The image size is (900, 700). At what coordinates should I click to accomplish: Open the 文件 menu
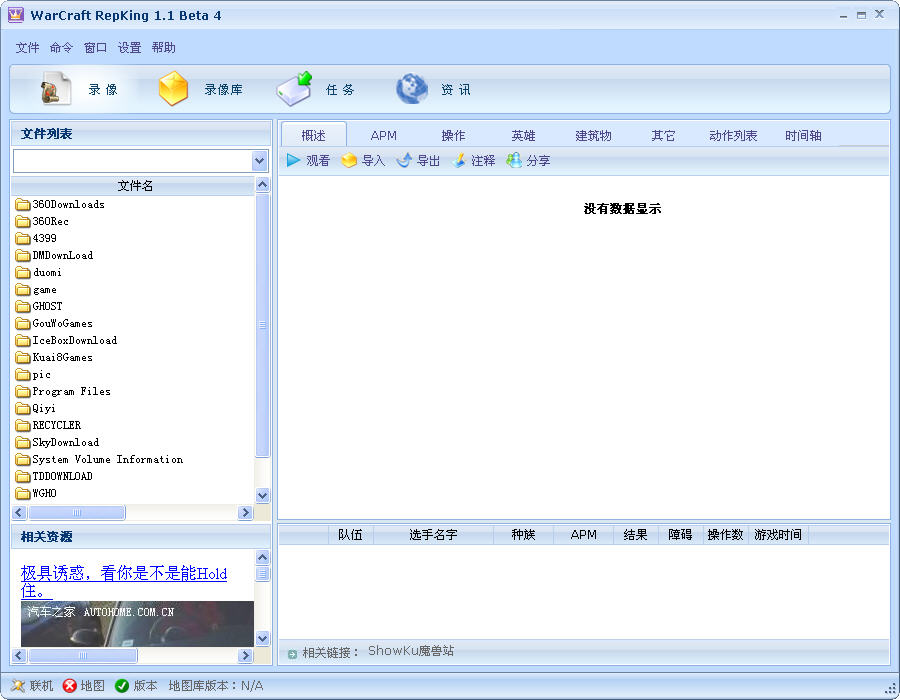(x=28, y=48)
